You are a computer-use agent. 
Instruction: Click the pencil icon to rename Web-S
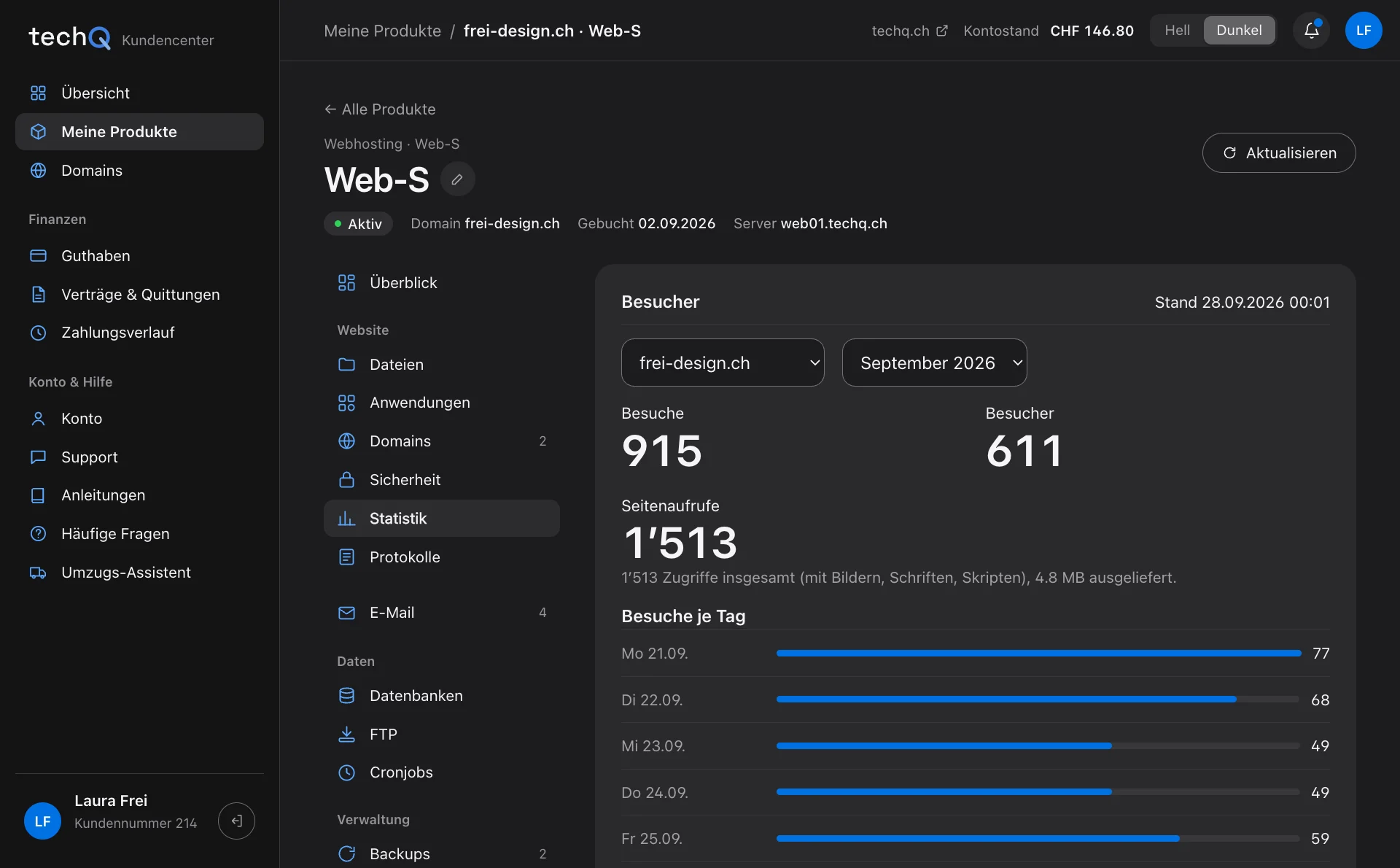click(457, 179)
